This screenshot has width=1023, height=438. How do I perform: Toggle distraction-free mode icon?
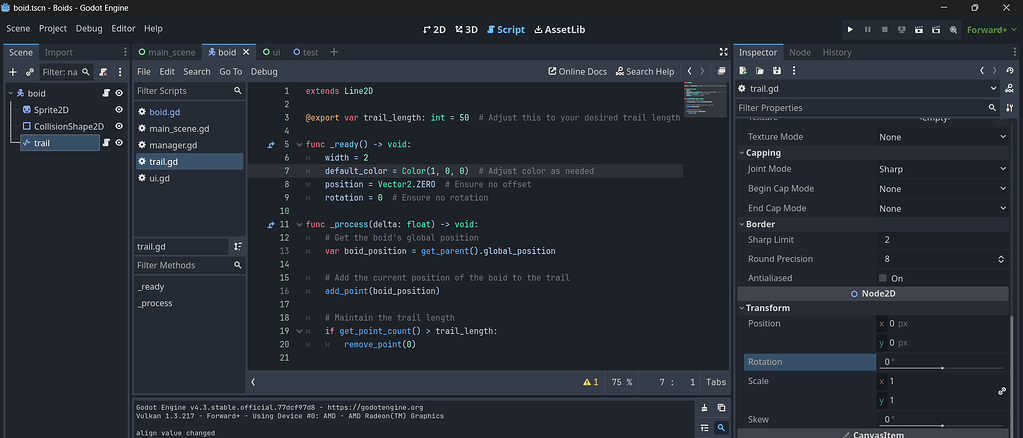[723, 52]
